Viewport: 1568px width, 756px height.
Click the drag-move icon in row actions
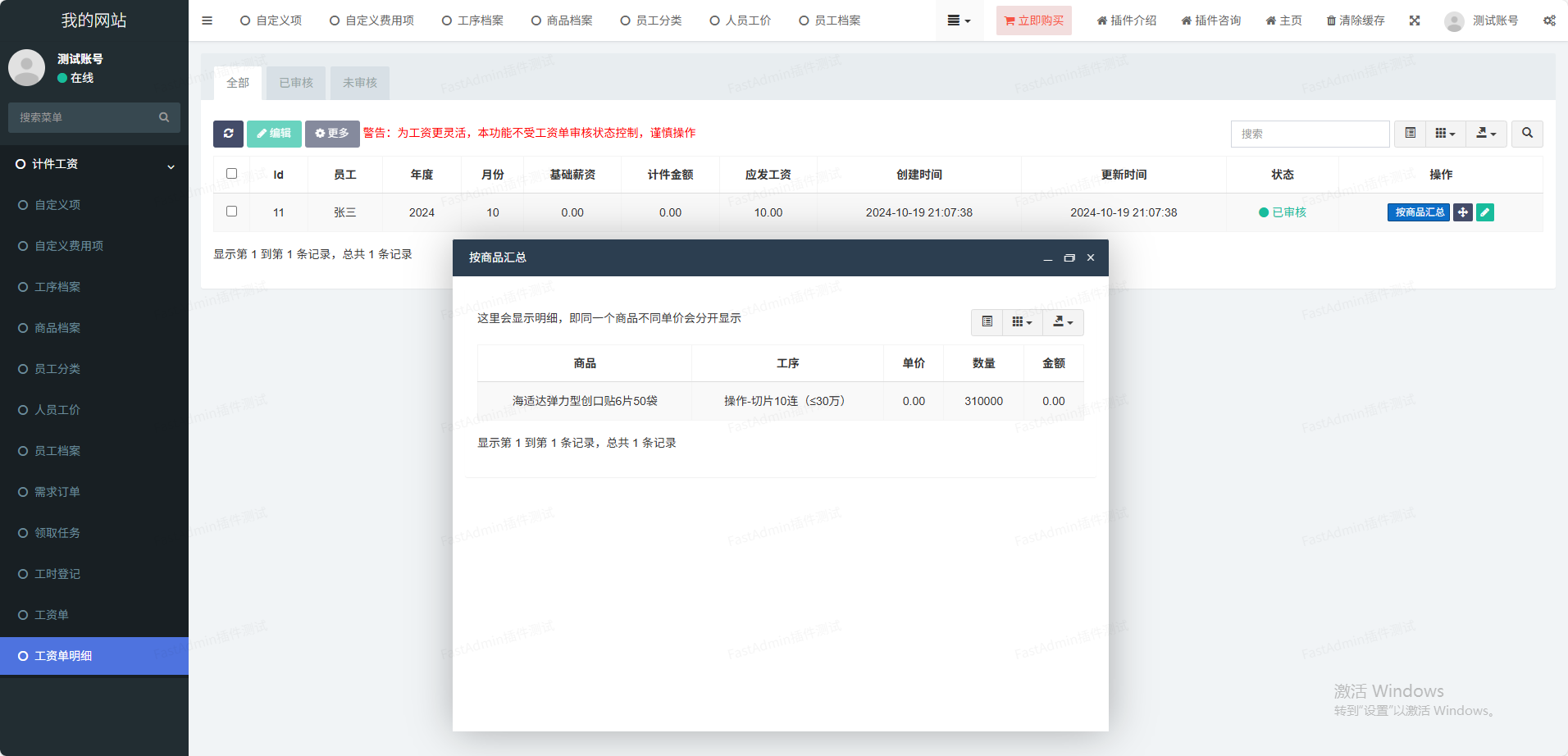click(1462, 212)
